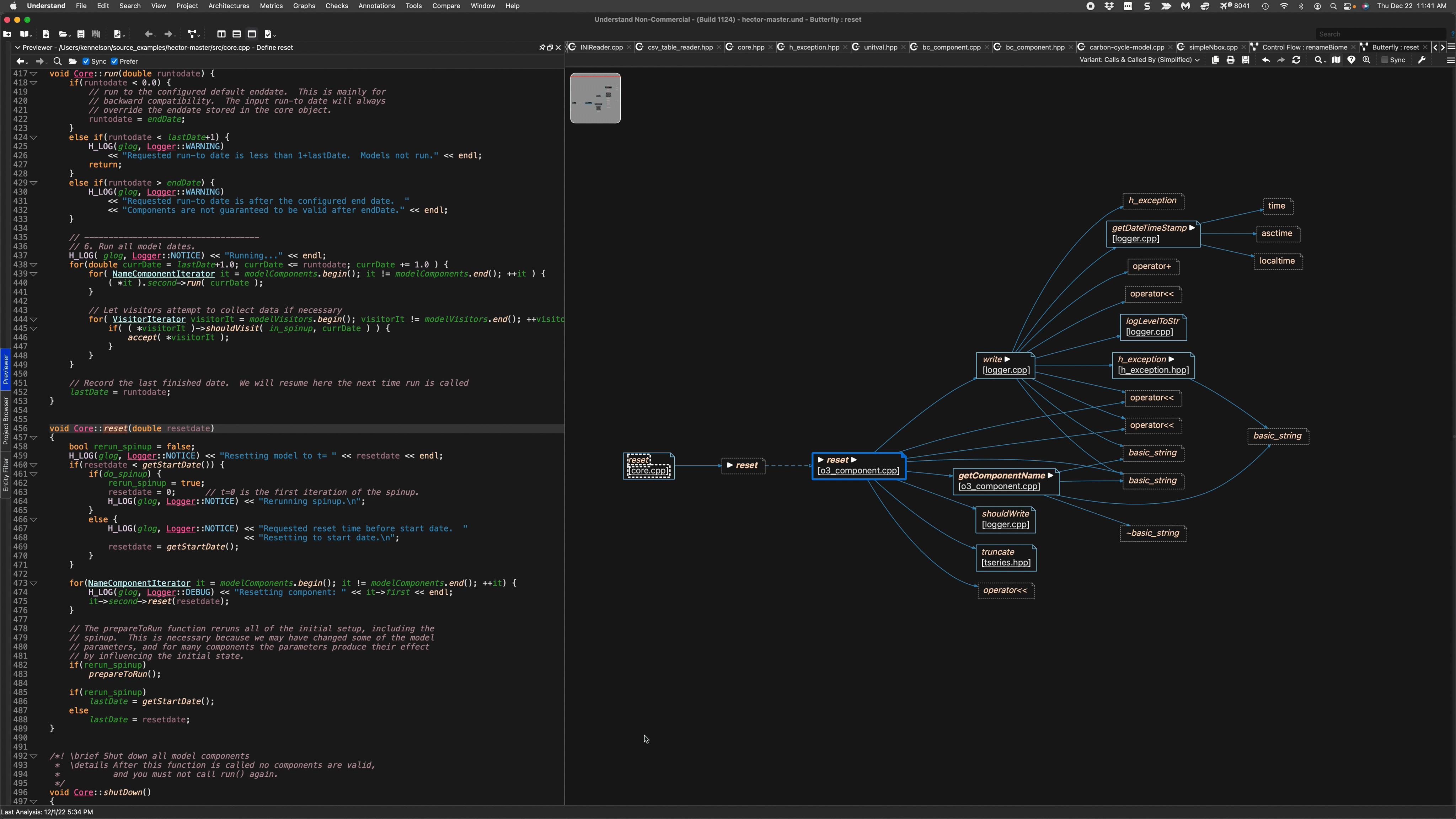This screenshot has width=1456, height=819.
Task: Click the graph minimap thumbnail
Action: 595,98
